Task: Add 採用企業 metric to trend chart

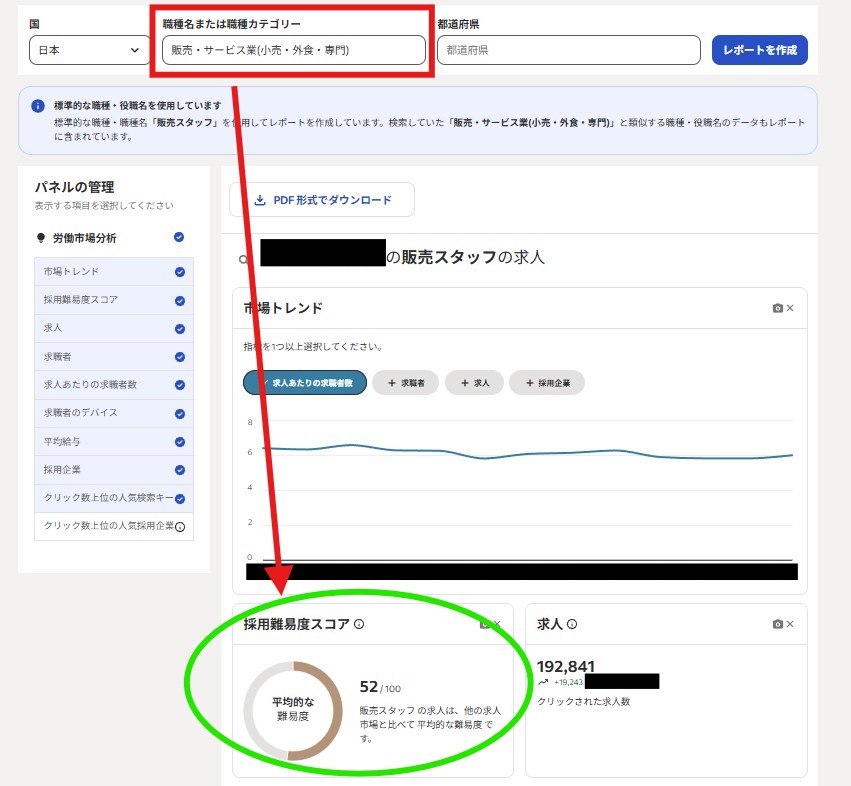Action: pyautogui.click(x=546, y=382)
